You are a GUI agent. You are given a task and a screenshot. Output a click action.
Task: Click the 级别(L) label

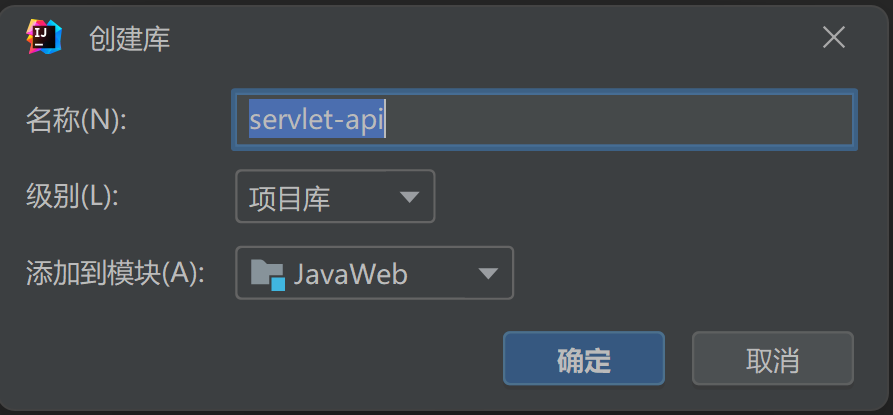tap(72, 196)
